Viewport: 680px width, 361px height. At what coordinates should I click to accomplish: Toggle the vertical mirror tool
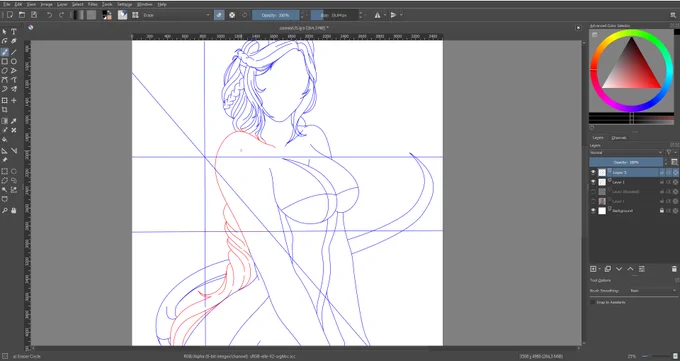(393, 15)
